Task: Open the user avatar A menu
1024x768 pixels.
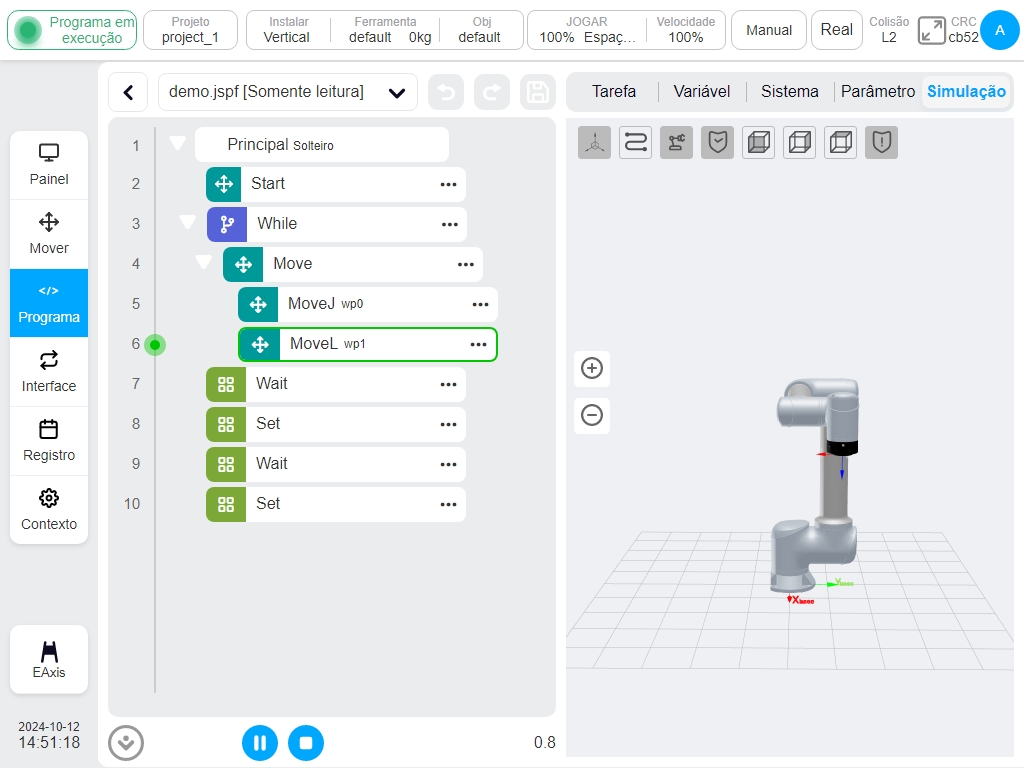Action: pos(1000,30)
